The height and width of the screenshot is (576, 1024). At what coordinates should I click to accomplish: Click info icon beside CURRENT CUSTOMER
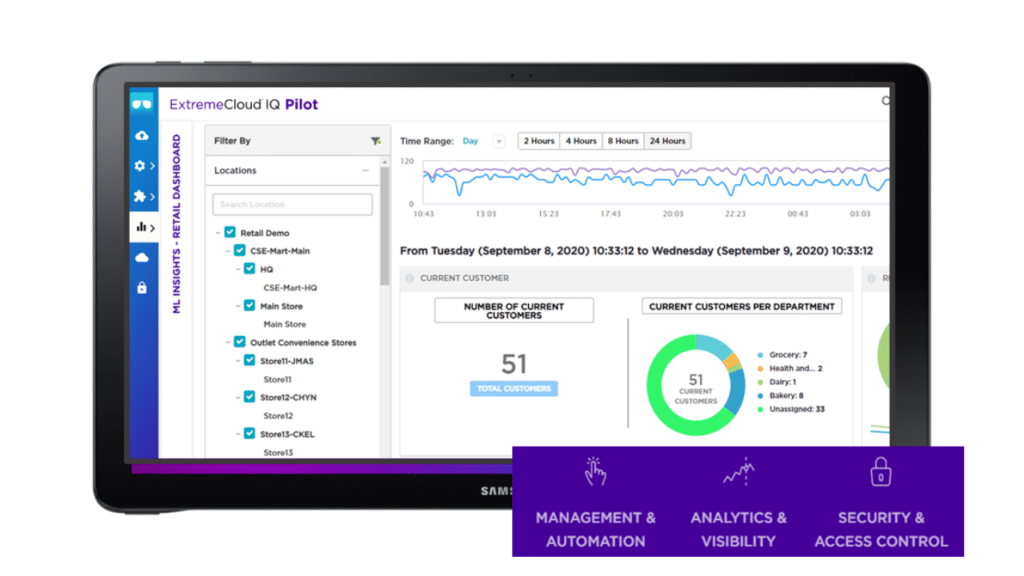tap(409, 278)
